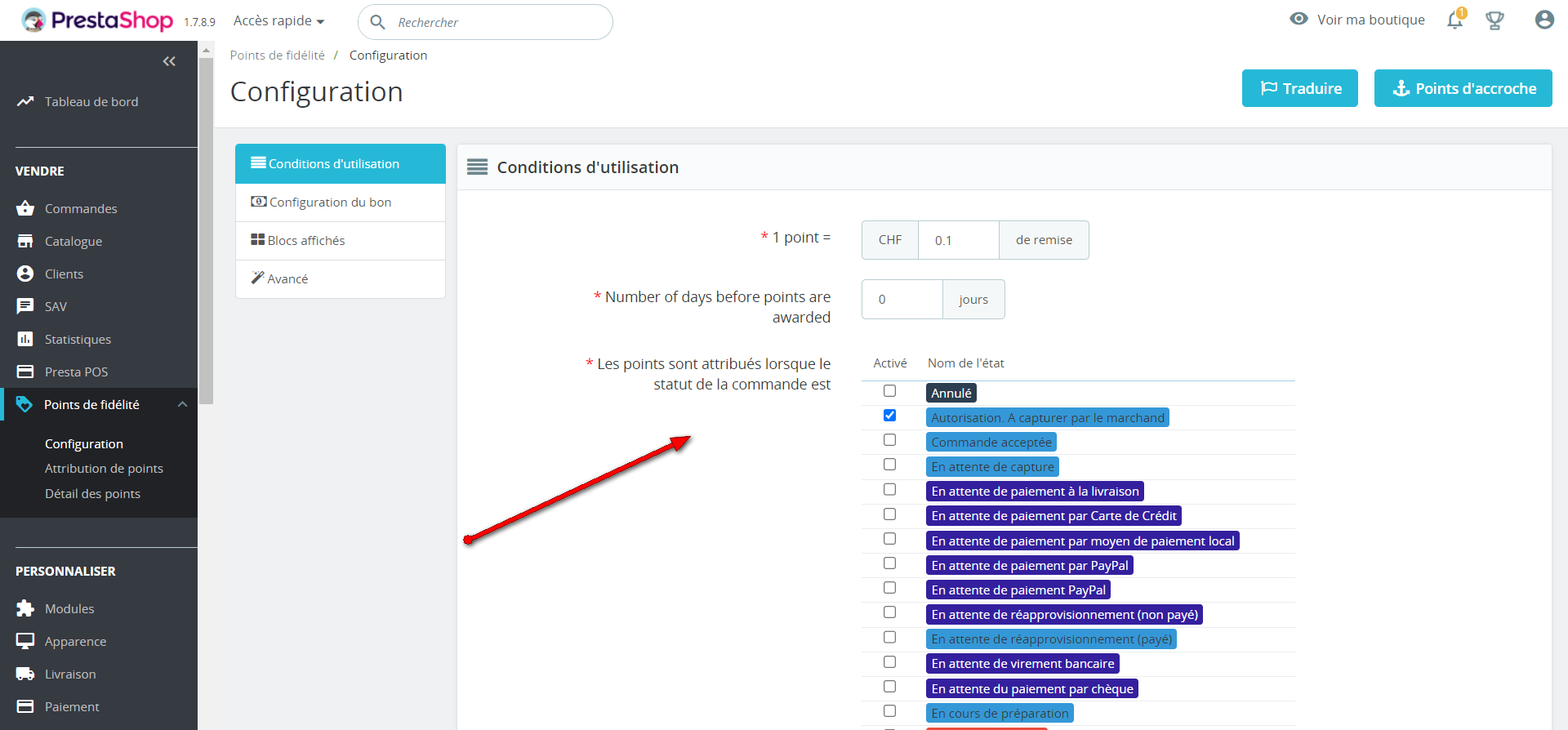Image resolution: width=1568 pixels, height=730 pixels.
Task: Click the 1 point value input field
Action: click(x=958, y=240)
